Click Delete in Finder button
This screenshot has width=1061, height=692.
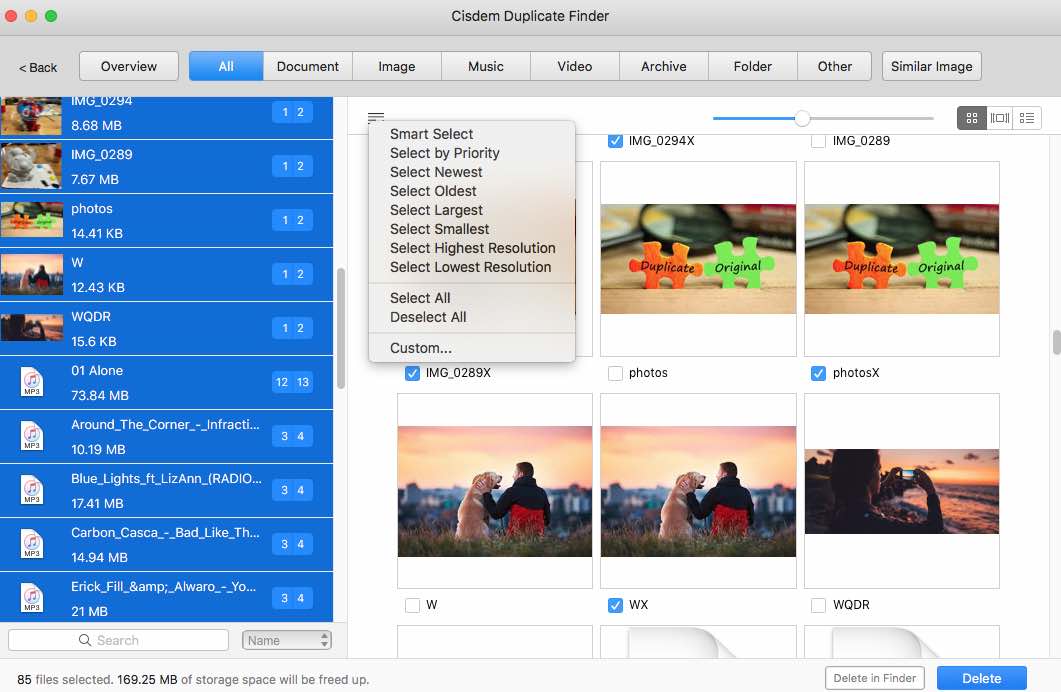[x=874, y=678]
